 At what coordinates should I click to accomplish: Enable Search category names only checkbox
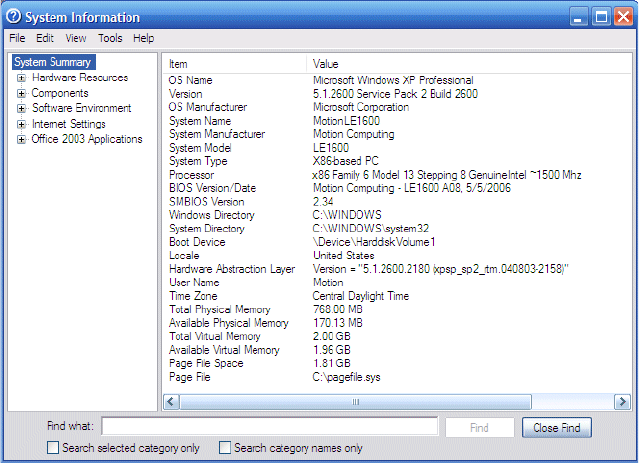click(x=225, y=448)
